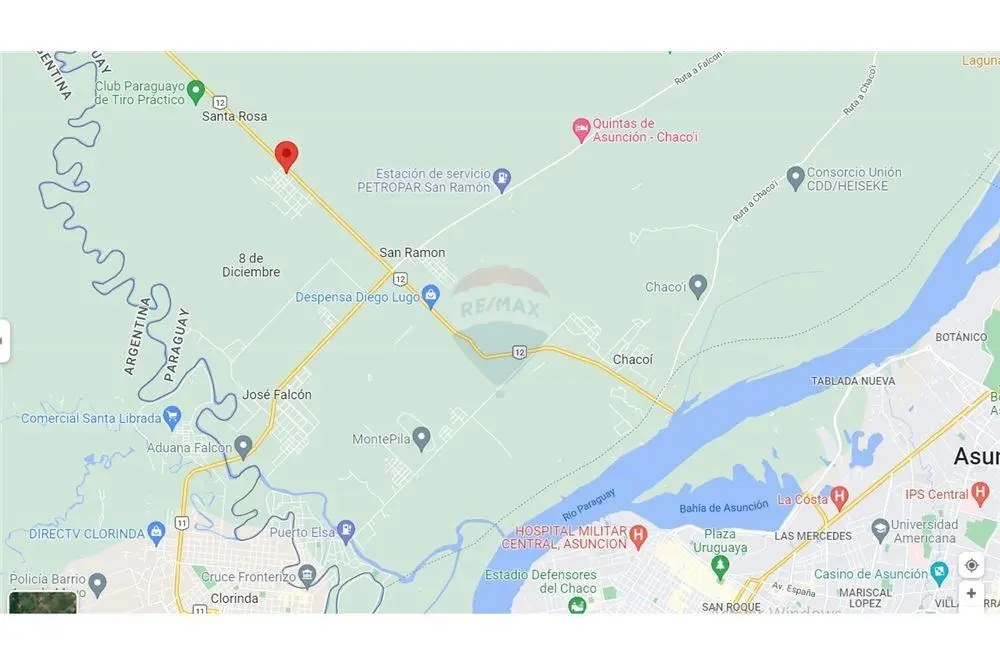Screen dimensions: 1000x667
Task: Open the Casino de Asunción marker
Action: pyautogui.click(x=939, y=574)
